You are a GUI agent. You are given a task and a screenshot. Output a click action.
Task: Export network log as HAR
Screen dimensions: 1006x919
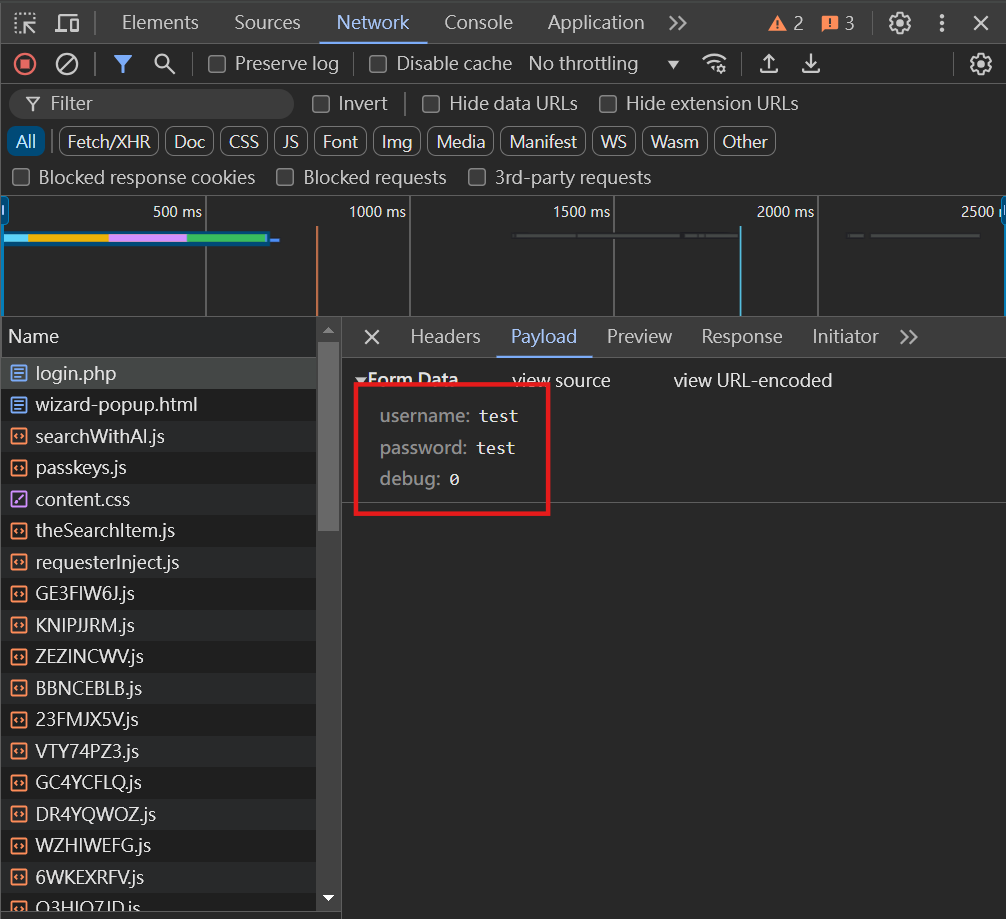pos(811,63)
